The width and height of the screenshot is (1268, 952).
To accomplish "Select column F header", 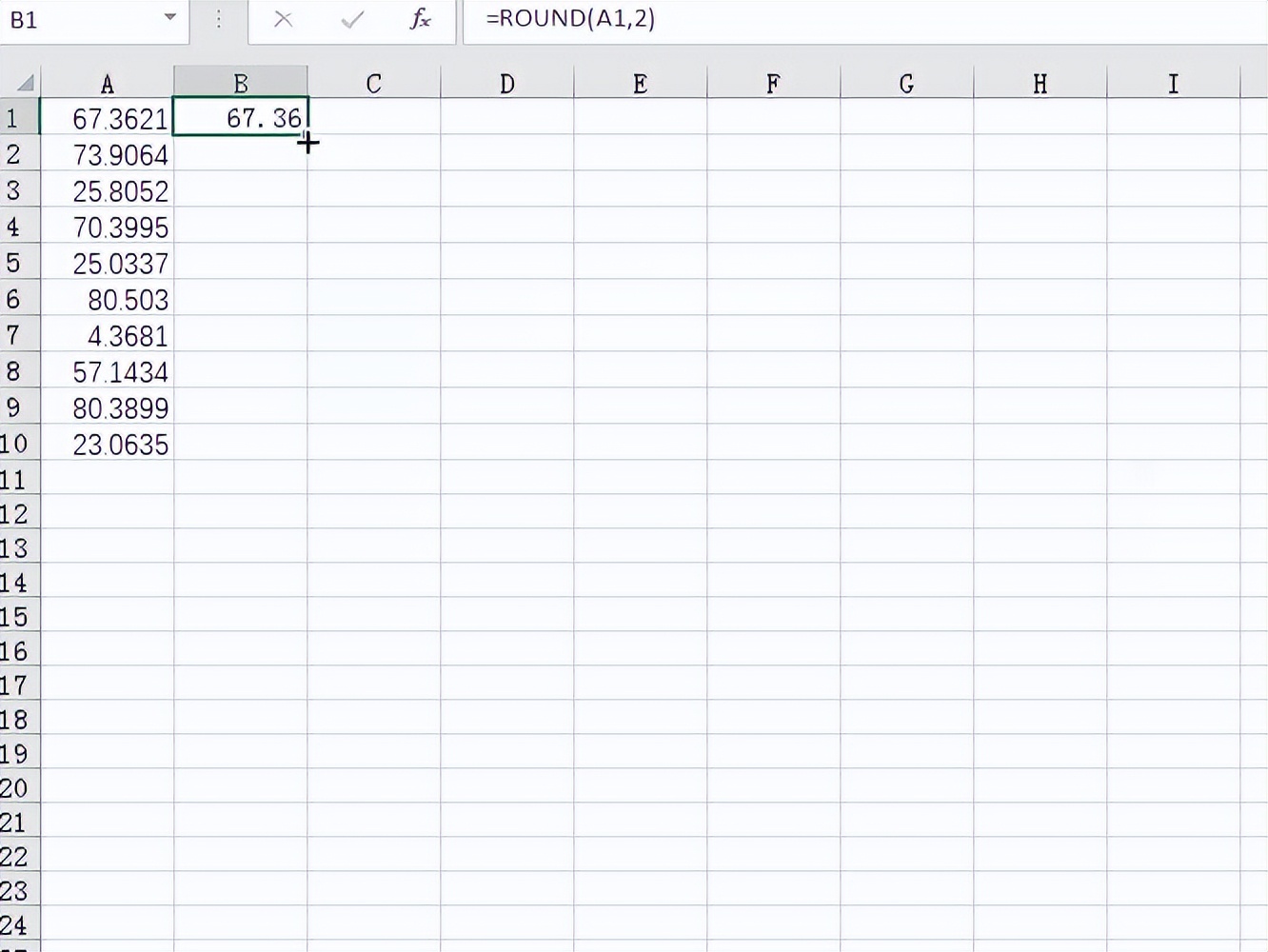I will tap(774, 84).
